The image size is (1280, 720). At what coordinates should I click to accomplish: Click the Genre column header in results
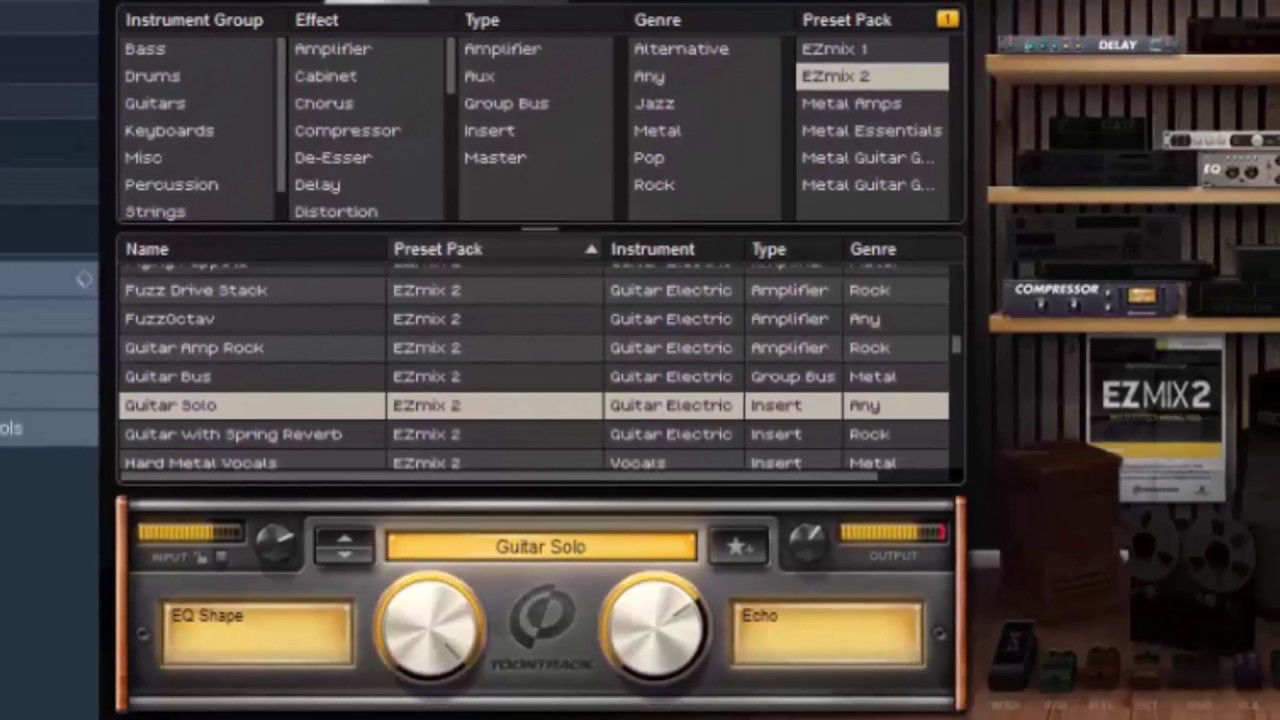pyautogui.click(x=873, y=249)
